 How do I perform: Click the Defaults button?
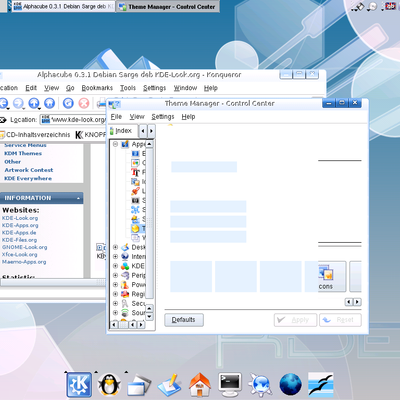point(184,320)
